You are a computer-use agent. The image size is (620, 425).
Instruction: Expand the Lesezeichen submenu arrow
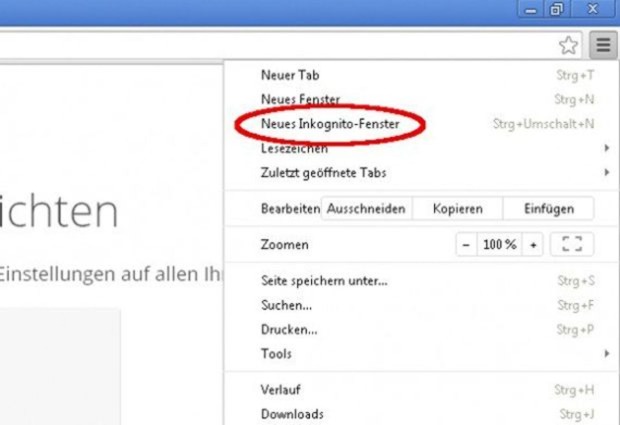point(607,148)
